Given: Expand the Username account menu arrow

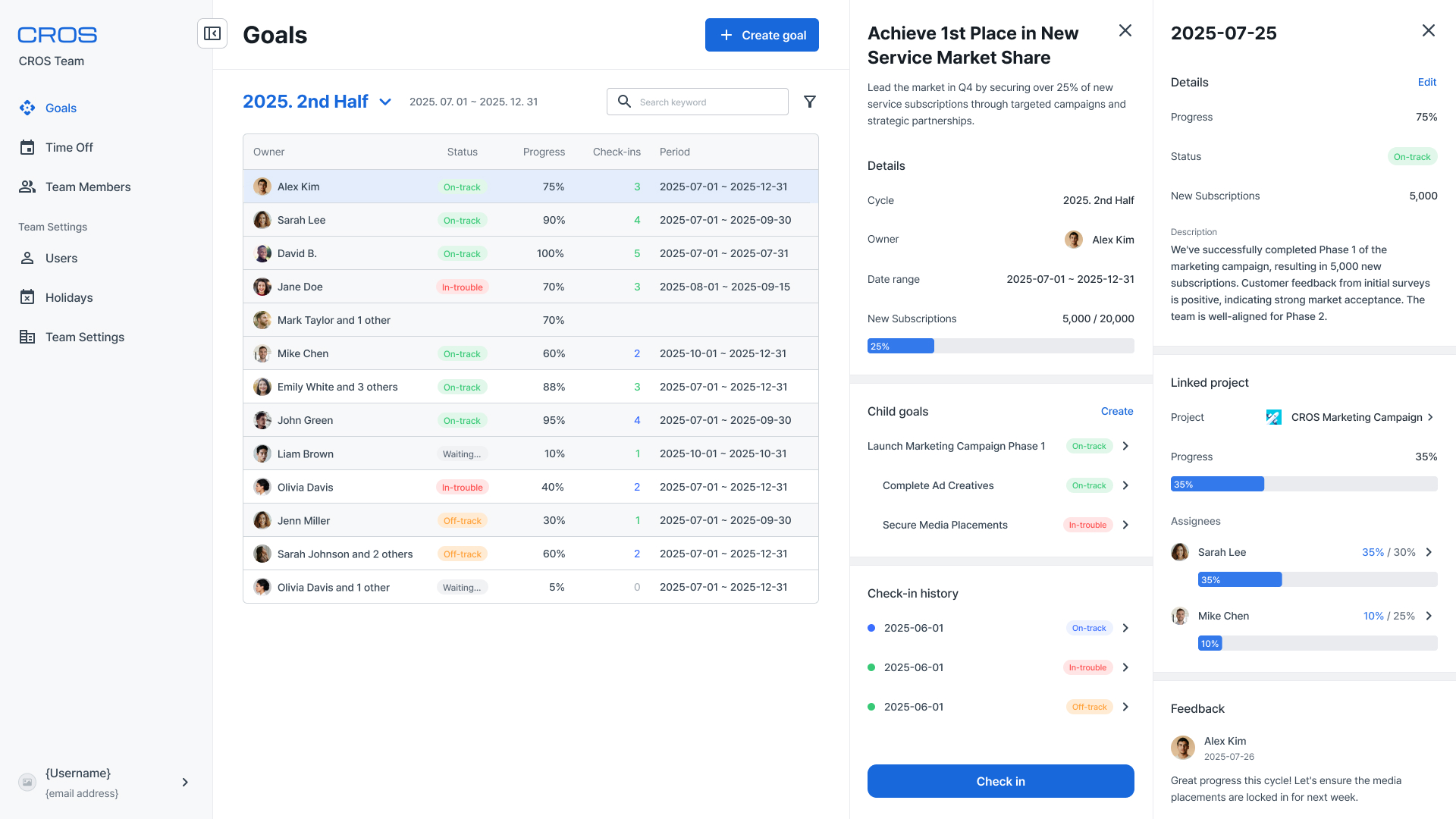Looking at the screenshot, I should [x=185, y=782].
